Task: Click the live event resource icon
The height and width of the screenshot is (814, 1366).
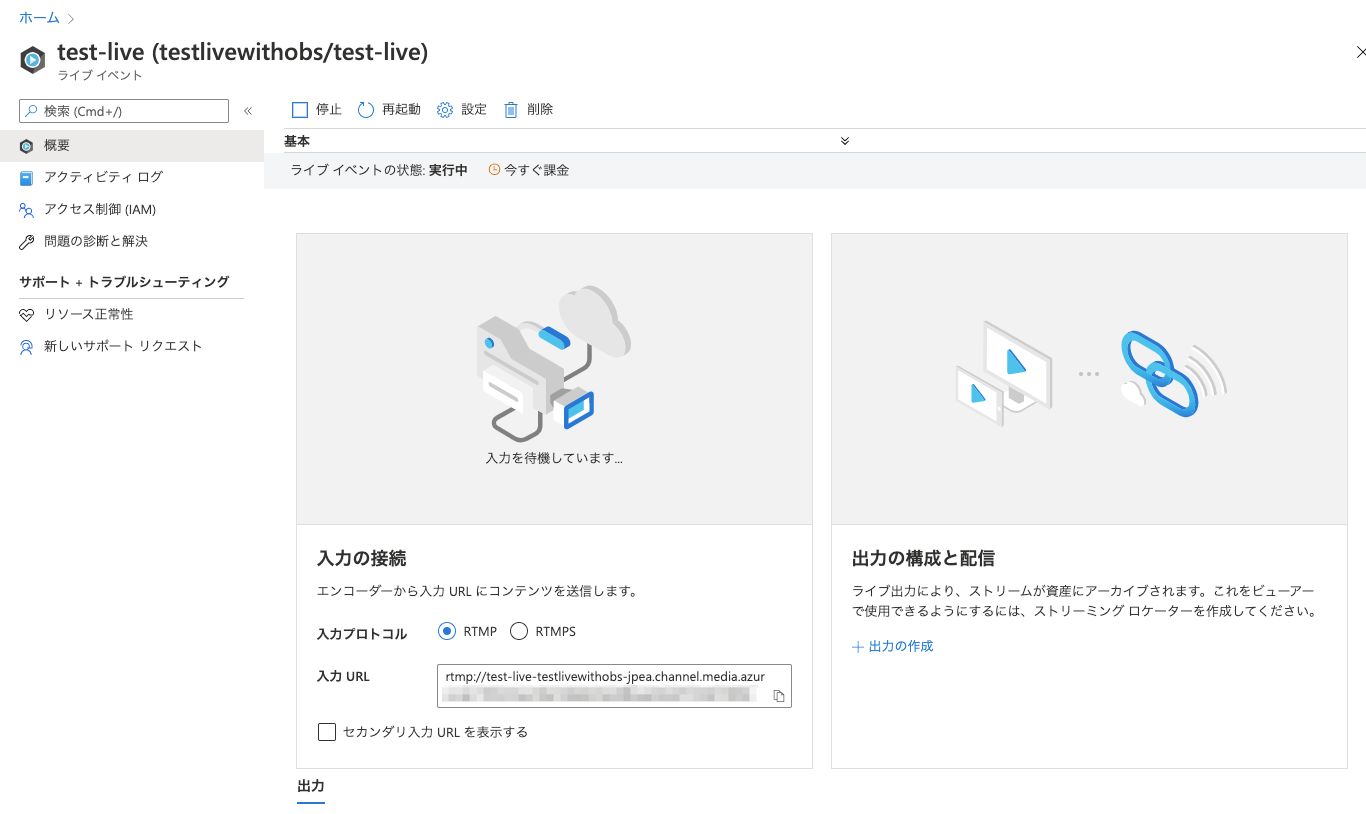Action: tap(33, 60)
